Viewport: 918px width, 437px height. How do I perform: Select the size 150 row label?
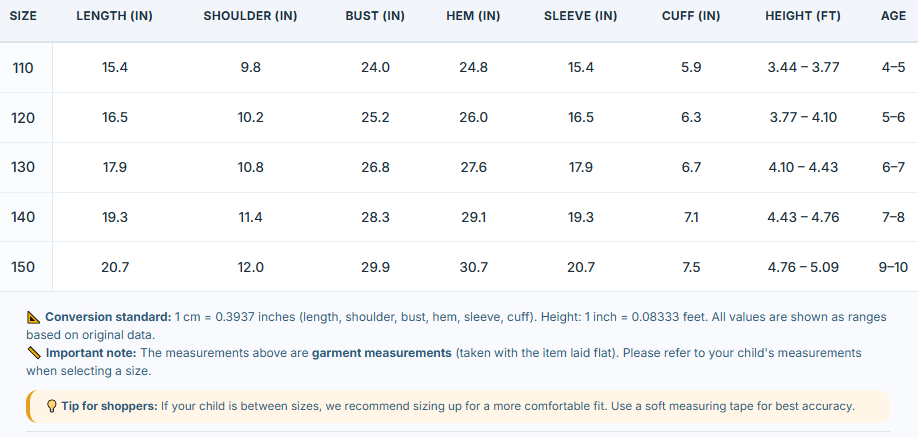click(x=23, y=267)
